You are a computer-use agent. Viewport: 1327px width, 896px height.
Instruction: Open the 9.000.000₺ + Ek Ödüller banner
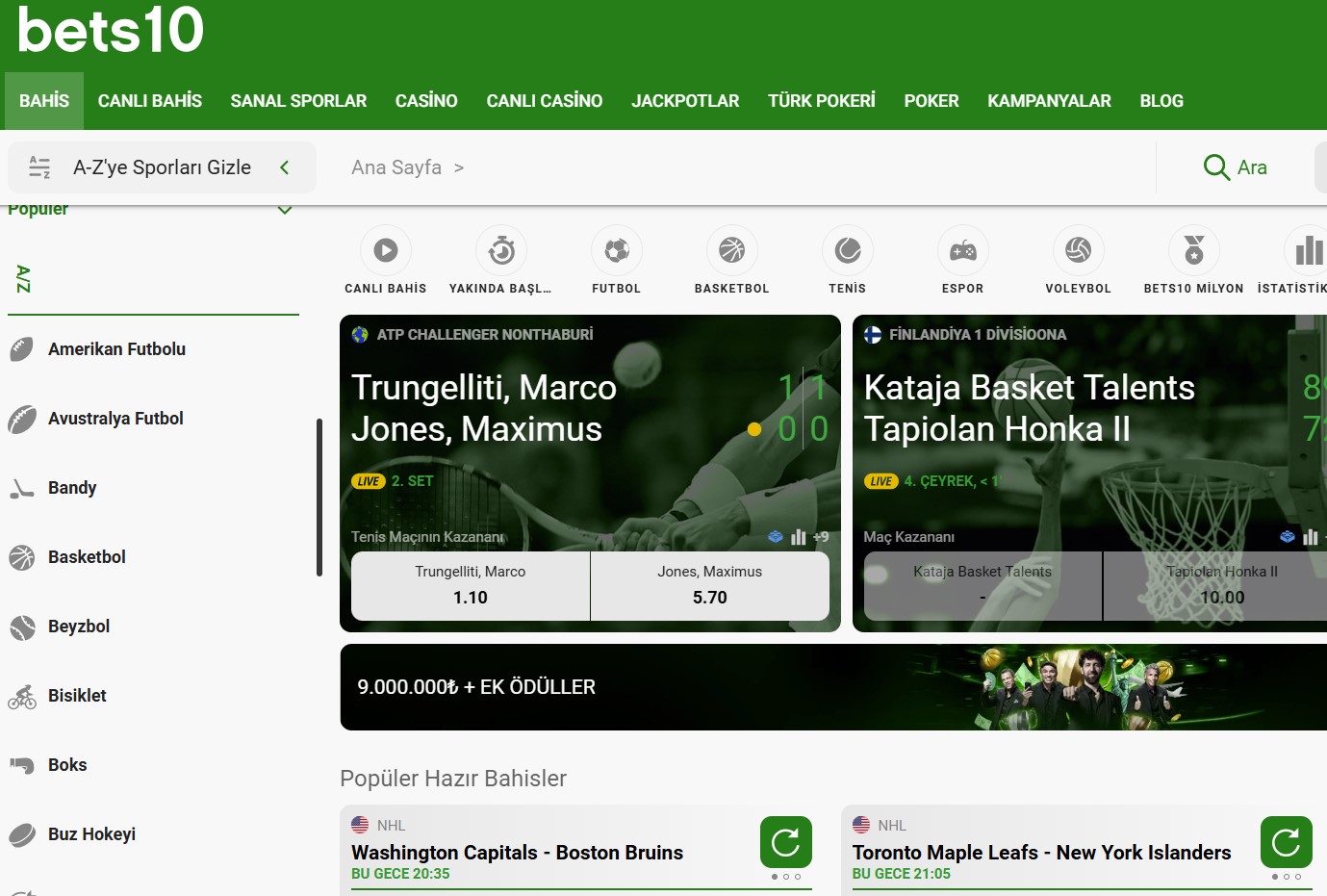[833, 687]
